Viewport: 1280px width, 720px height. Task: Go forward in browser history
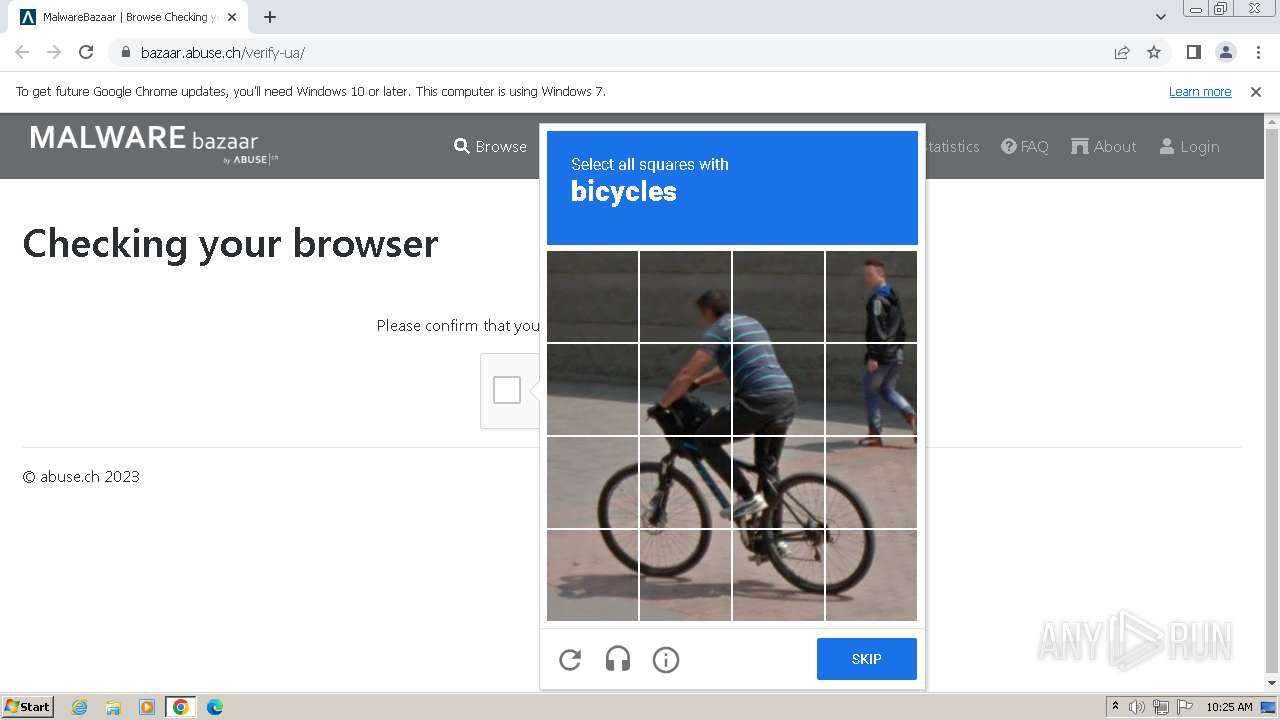[54, 52]
